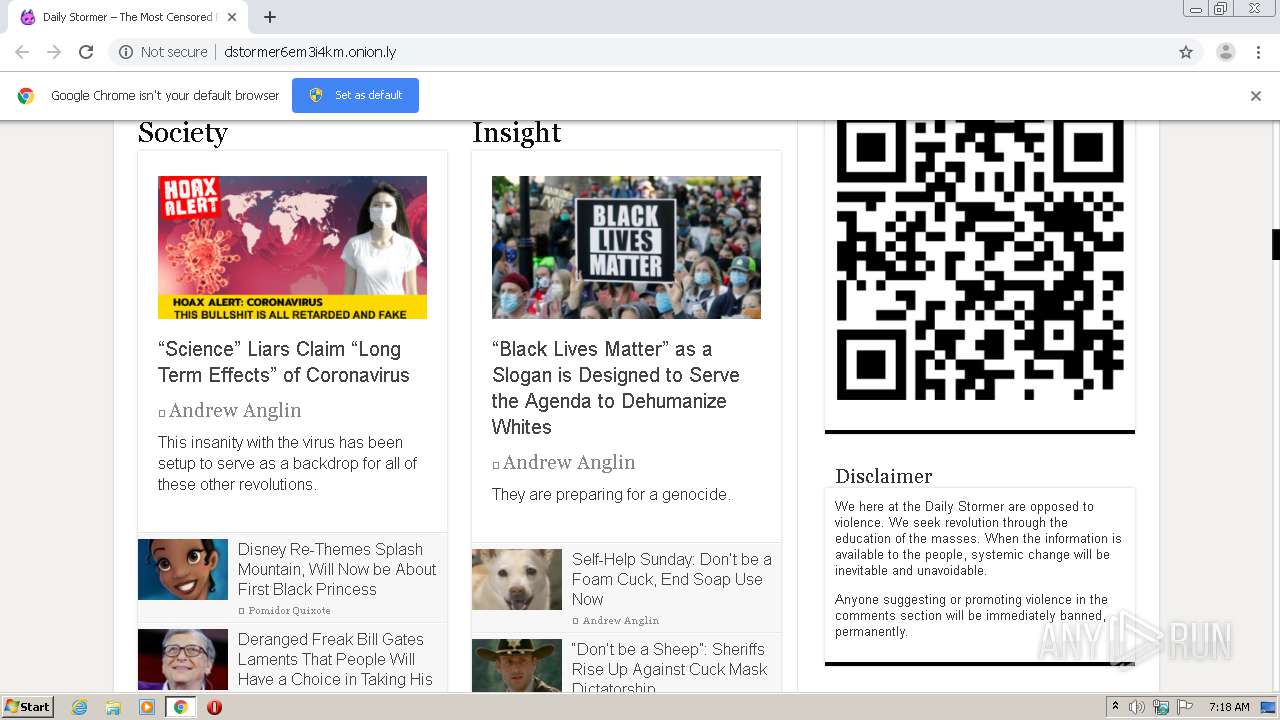This screenshot has width=1280, height=720.
Task: Click the Disclaimer heading
Action: coord(884,476)
